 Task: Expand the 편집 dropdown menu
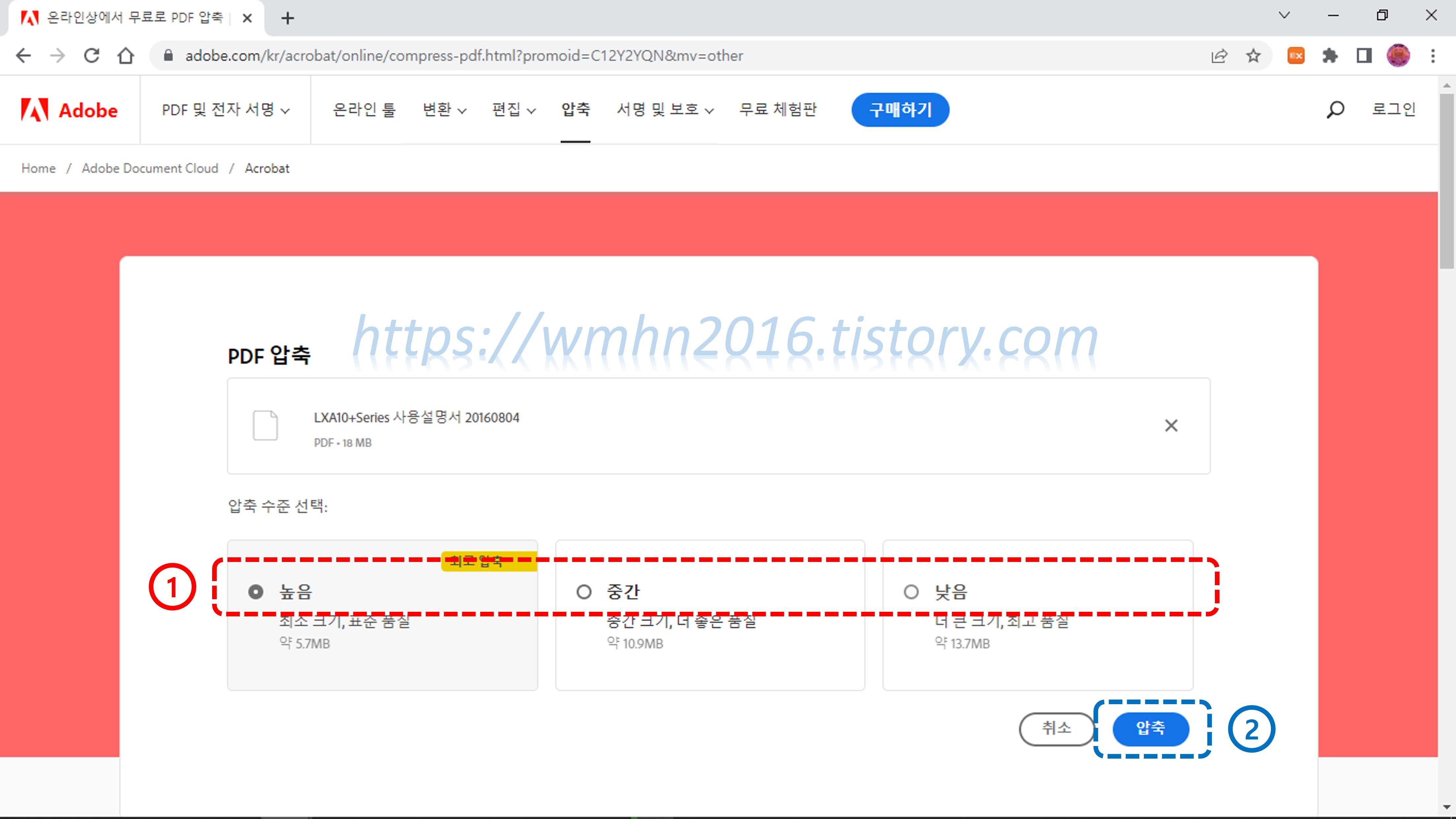tap(514, 110)
